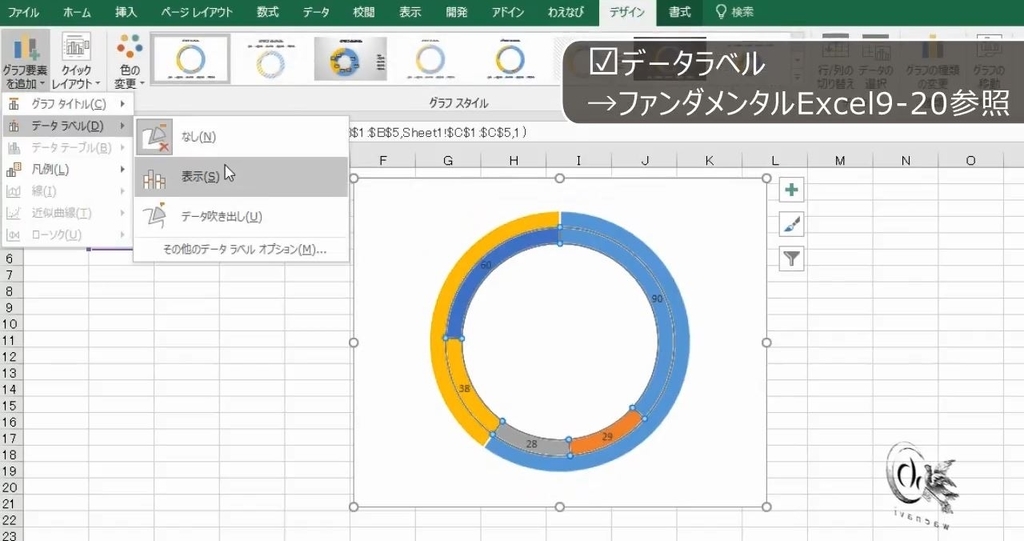Switch to the ページレイアウト tab
This screenshot has width=1024, height=541.
coord(197,12)
